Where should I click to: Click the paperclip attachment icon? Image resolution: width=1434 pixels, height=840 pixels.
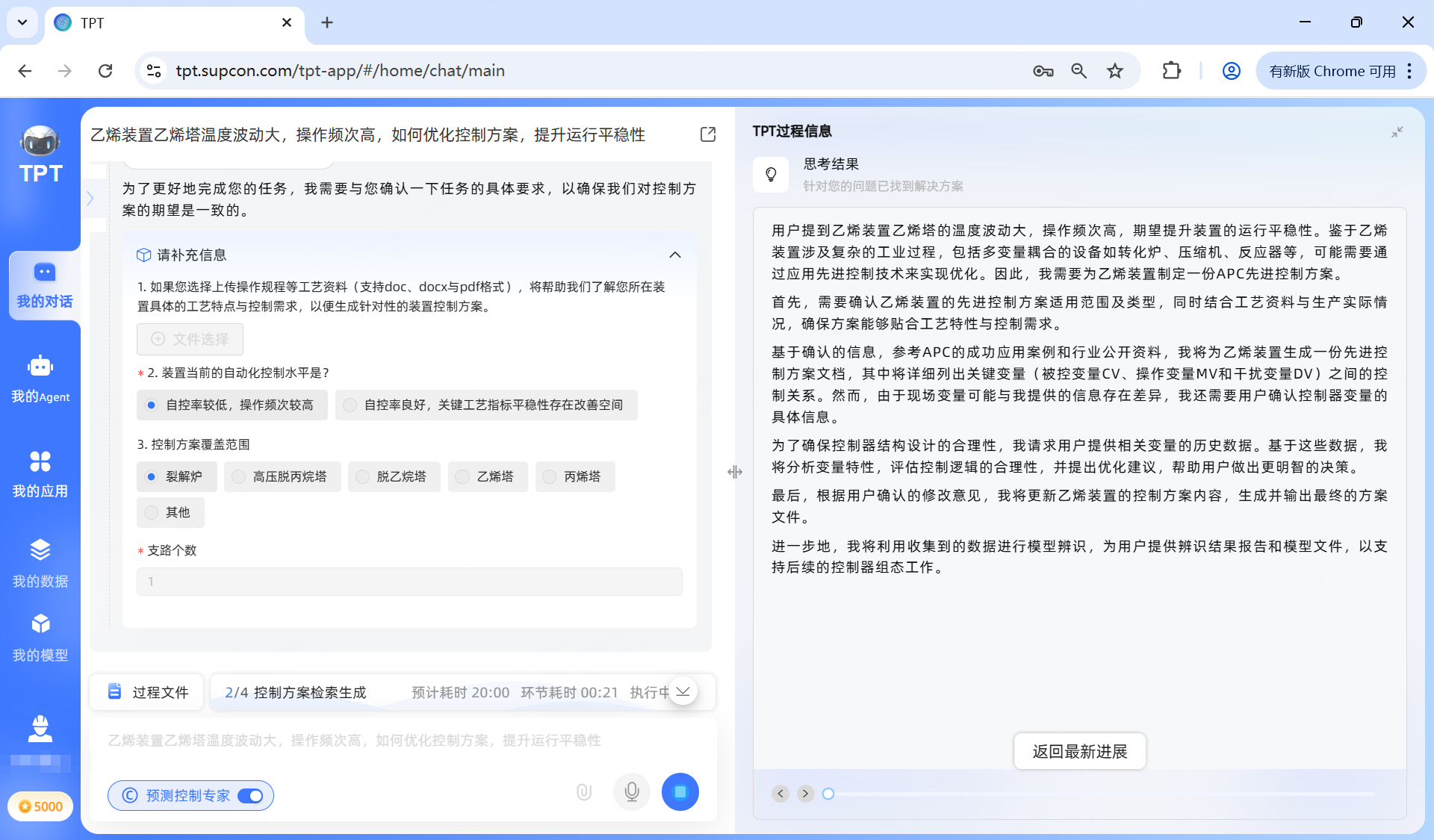pos(583,791)
